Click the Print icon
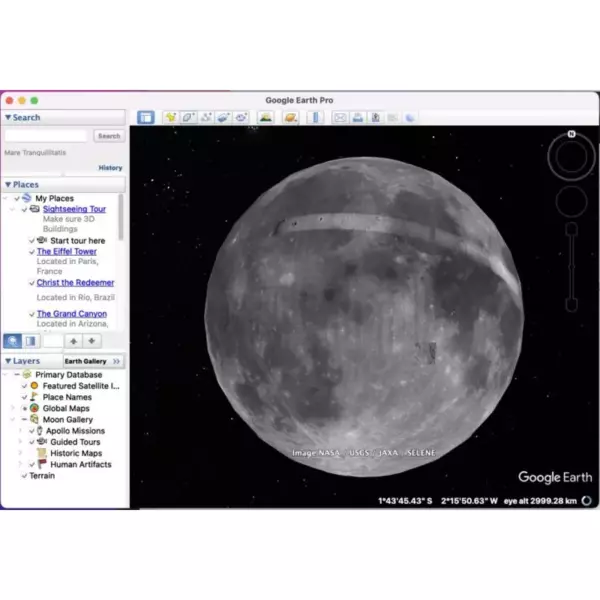 (x=358, y=117)
